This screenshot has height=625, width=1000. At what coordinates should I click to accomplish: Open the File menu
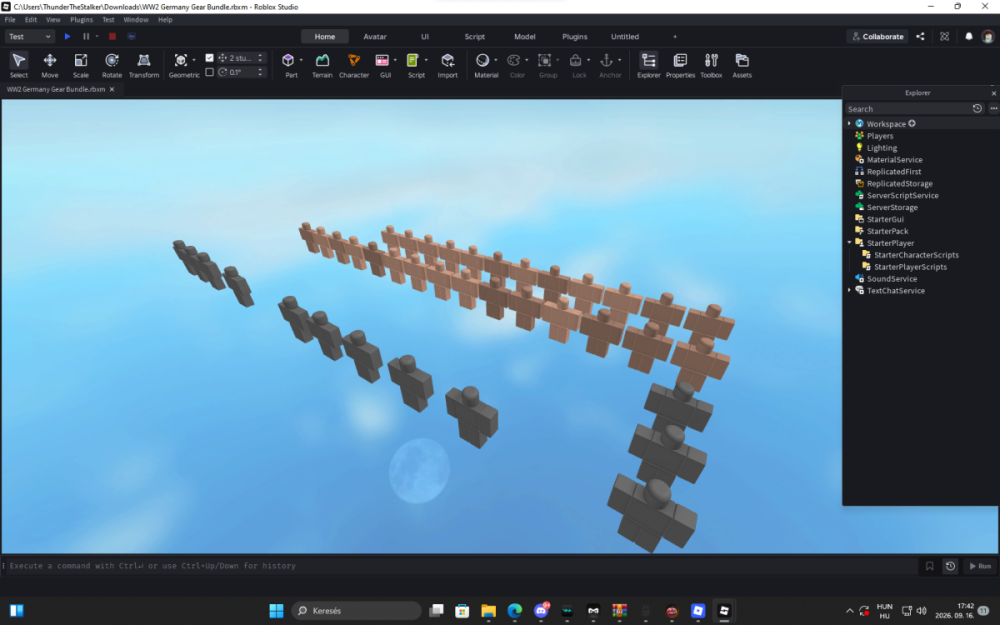(10, 20)
